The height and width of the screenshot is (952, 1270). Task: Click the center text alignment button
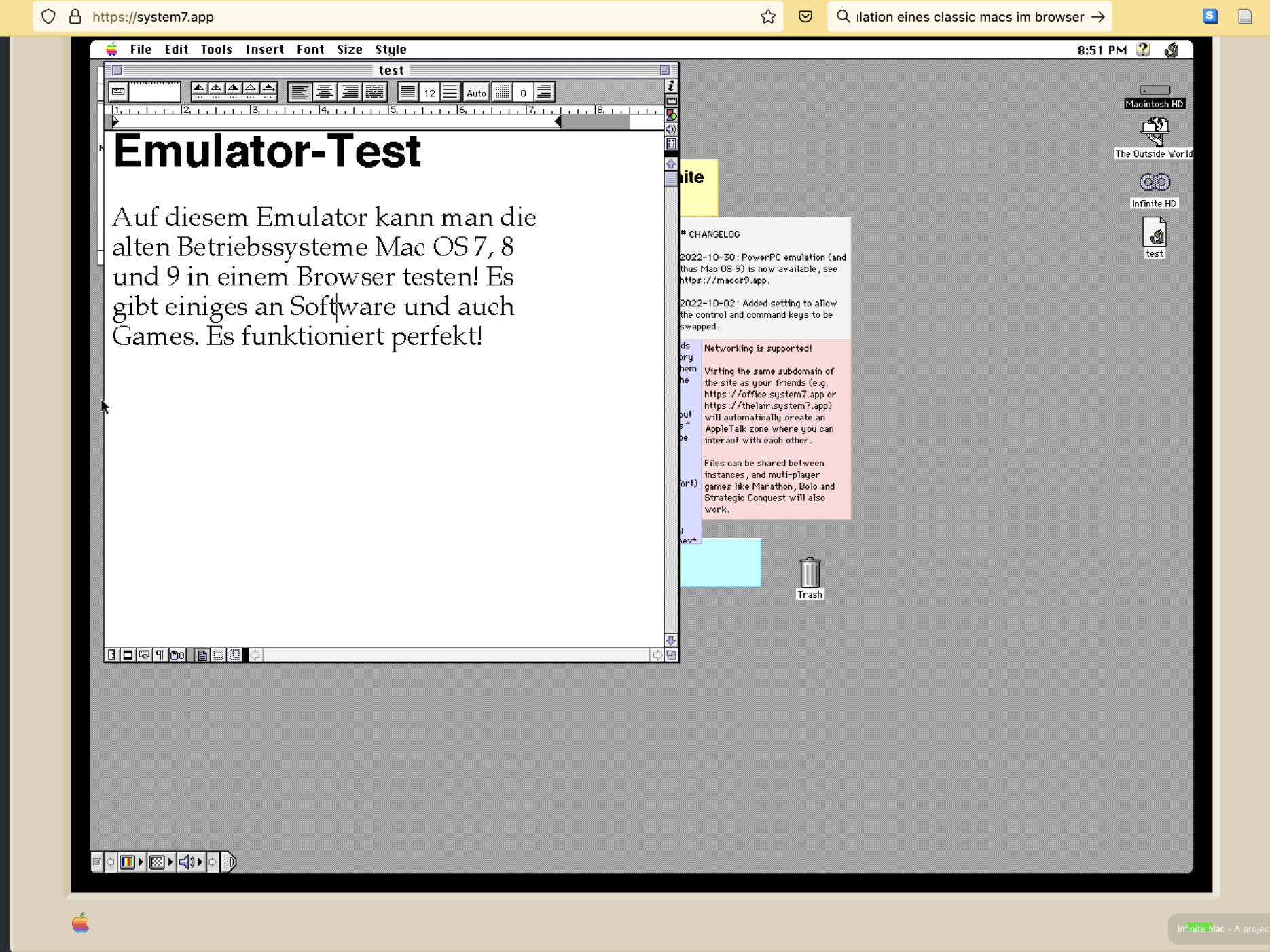[x=325, y=92]
